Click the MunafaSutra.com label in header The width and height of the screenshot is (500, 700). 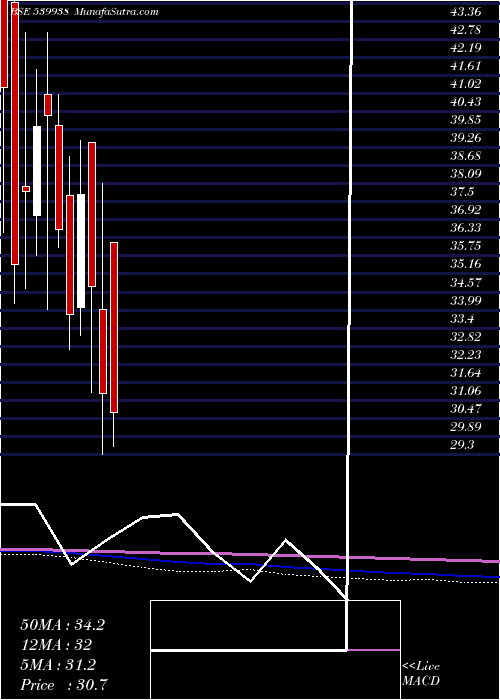tap(117, 12)
